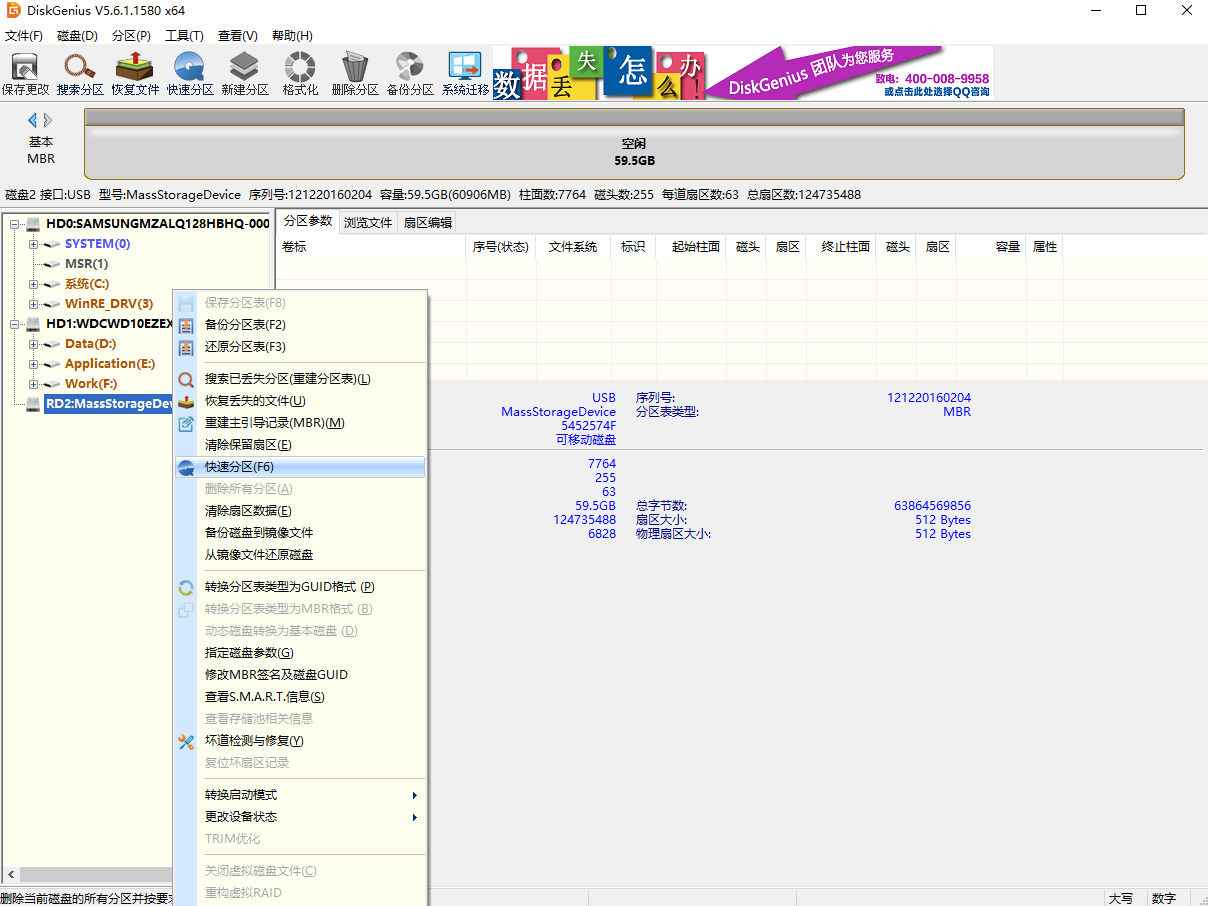Screen dimensions: 1208x906
Task: Click the 卷标 column header
Action: tap(371, 247)
